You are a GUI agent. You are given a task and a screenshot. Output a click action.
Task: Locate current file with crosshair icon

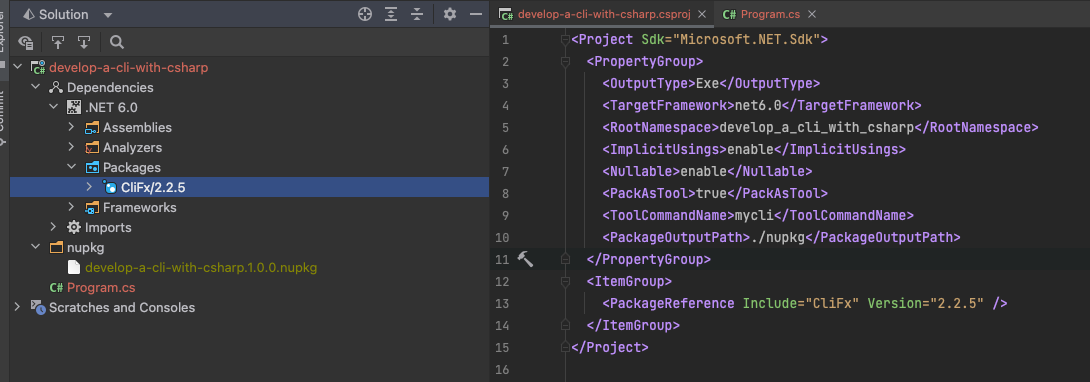click(x=365, y=14)
